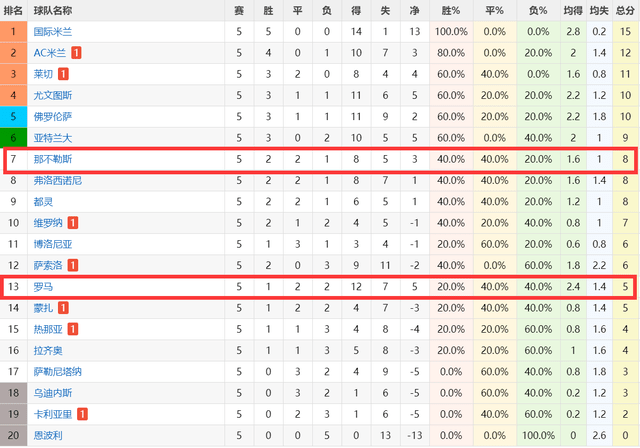Click the blue rank 5 cell
The height and width of the screenshot is (448, 640).
coord(13,117)
